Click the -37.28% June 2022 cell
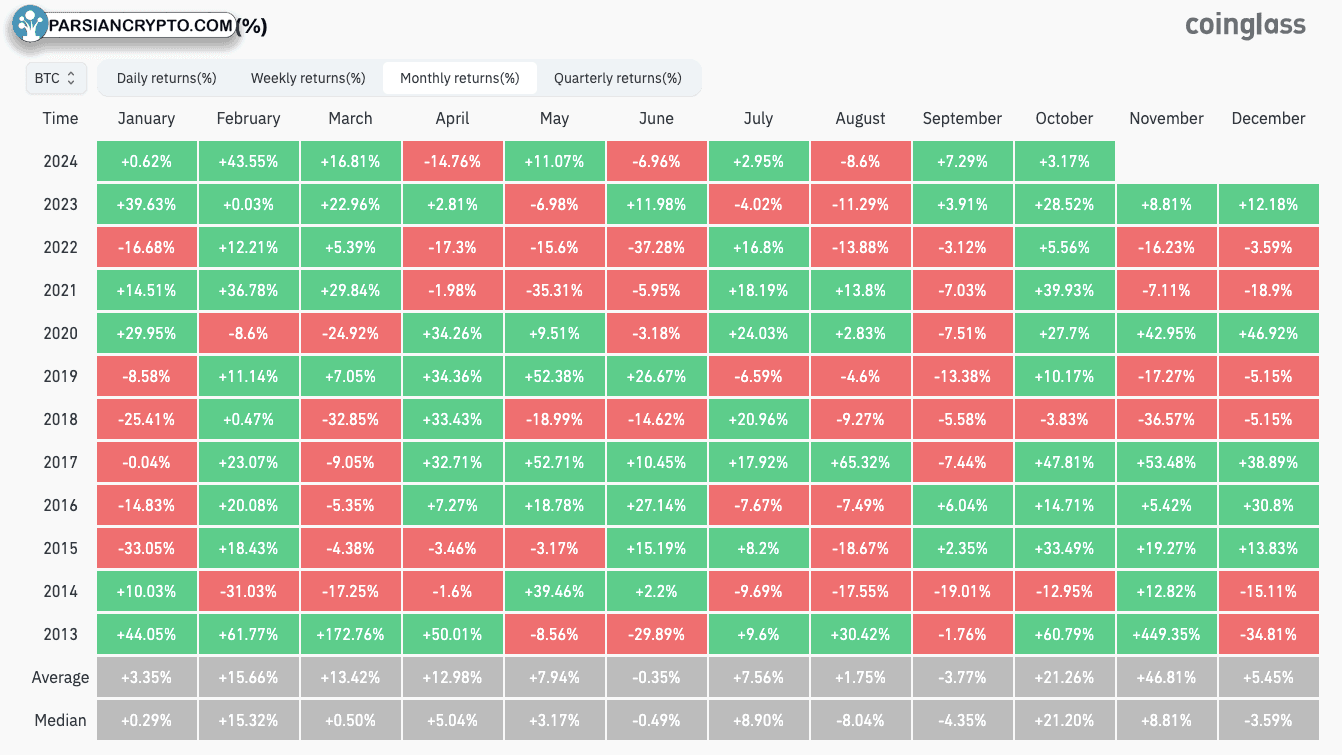This screenshot has width=1342, height=755. pyautogui.click(x=656, y=247)
